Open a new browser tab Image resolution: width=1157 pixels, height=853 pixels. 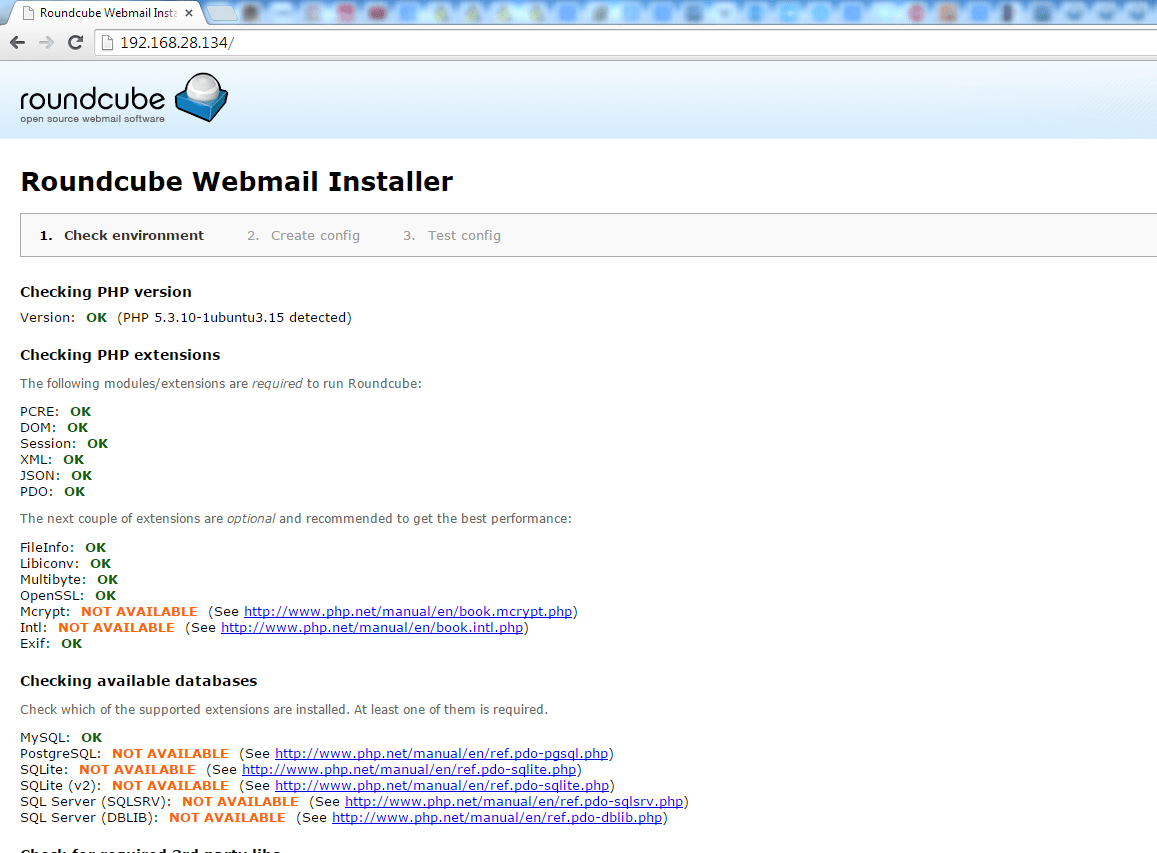220,13
